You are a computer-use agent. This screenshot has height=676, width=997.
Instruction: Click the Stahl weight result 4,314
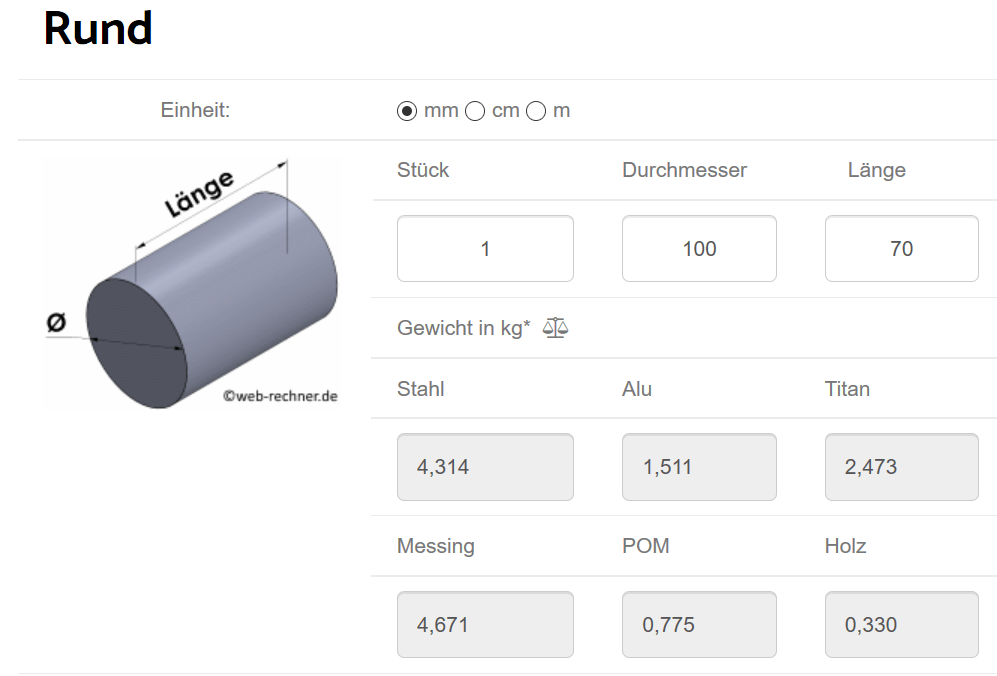(x=485, y=467)
